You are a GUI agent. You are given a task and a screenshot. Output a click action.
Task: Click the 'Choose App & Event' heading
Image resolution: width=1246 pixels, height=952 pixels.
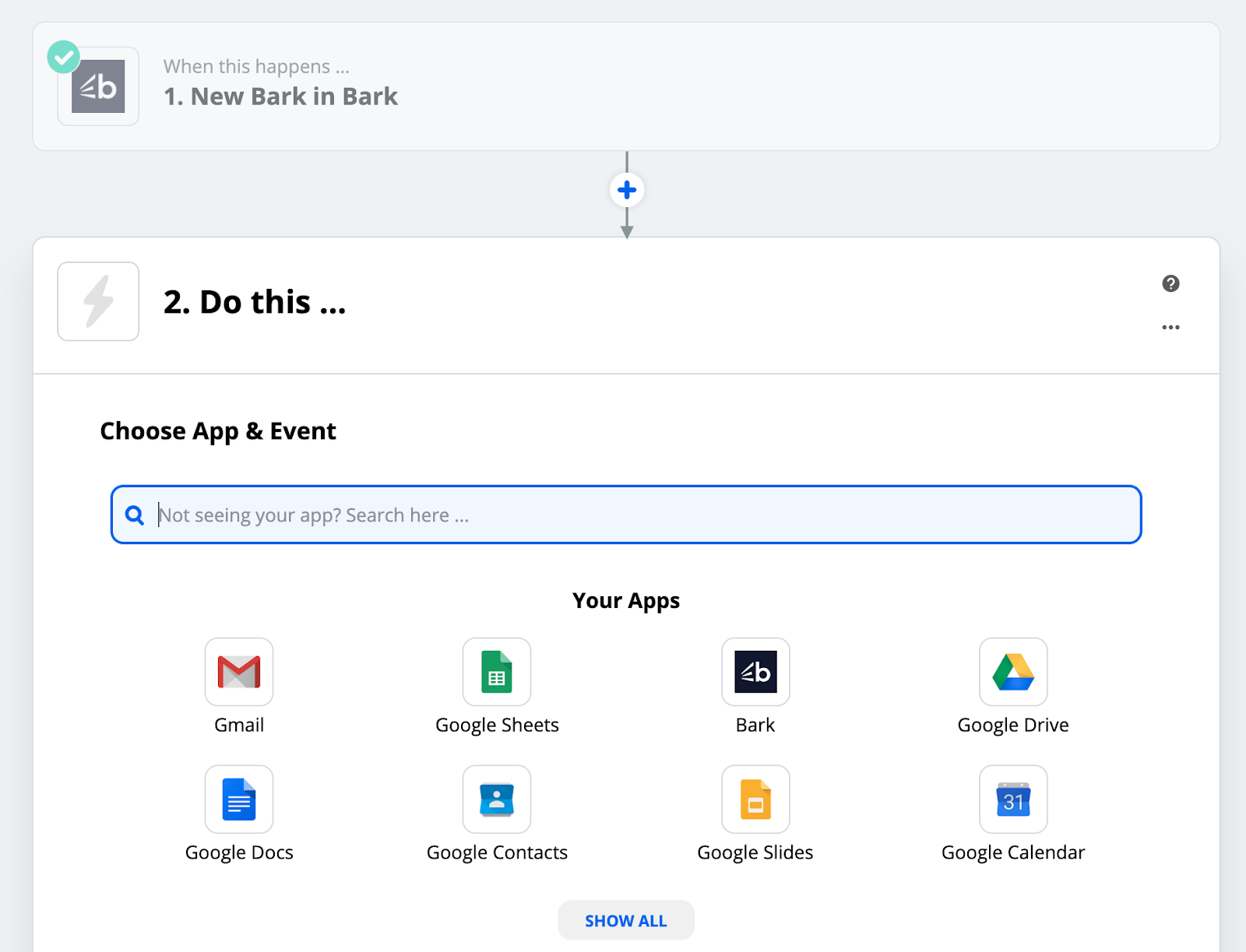point(218,431)
